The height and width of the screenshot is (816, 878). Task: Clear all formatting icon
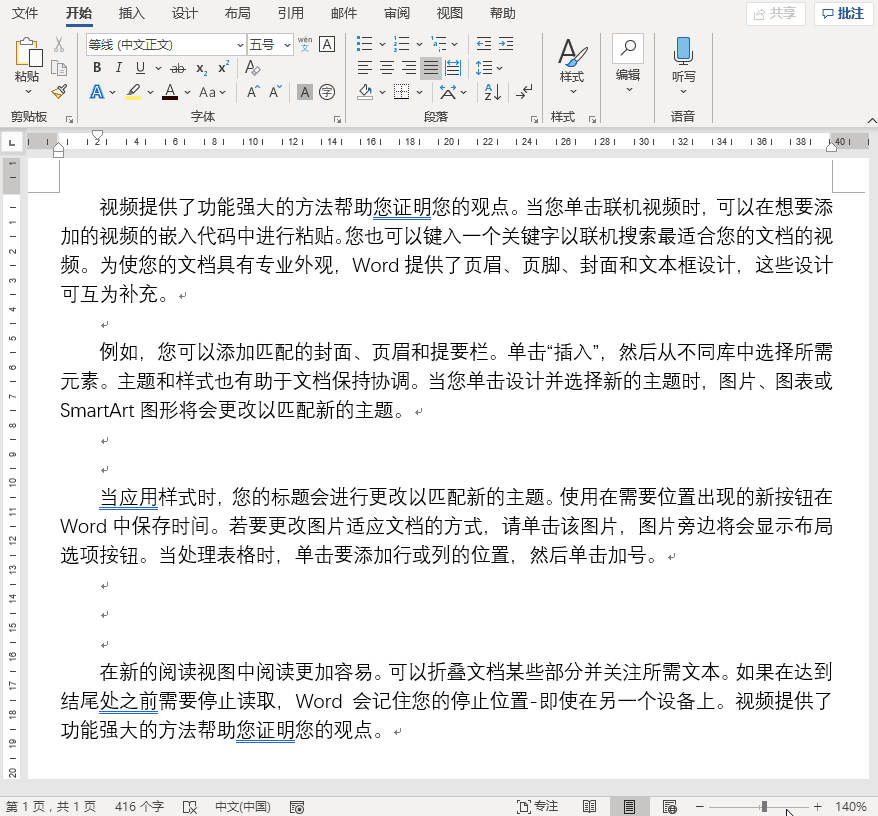point(253,68)
